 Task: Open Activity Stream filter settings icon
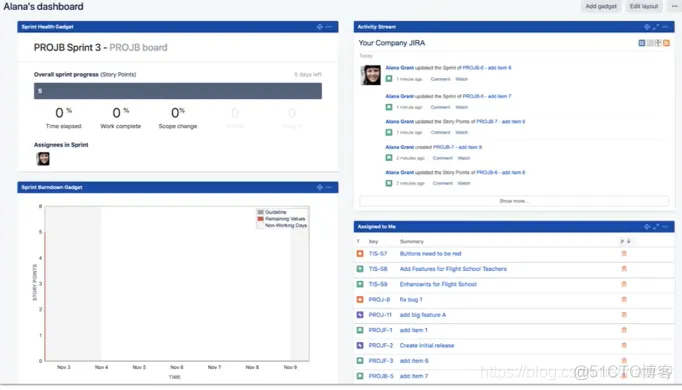click(658, 43)
